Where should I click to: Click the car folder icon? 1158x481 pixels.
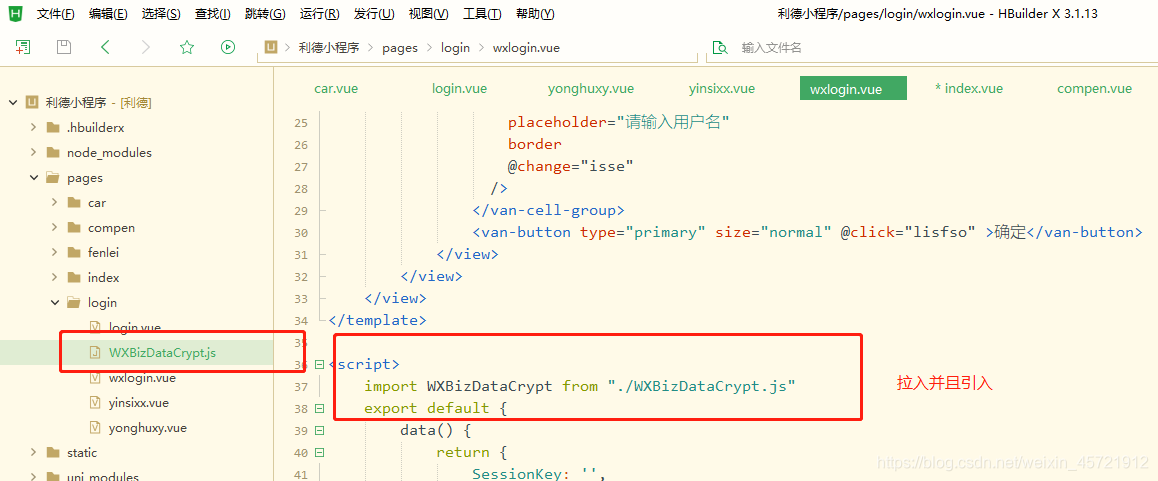(x=73, y=202)
